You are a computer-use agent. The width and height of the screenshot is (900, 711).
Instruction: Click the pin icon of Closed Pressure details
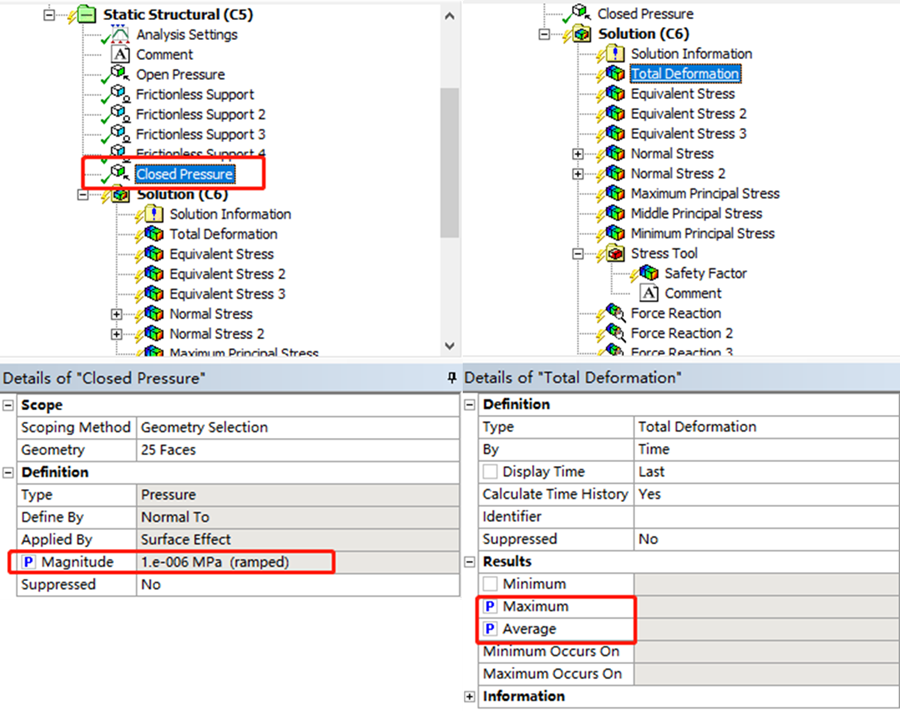click(x=452, y=378)
